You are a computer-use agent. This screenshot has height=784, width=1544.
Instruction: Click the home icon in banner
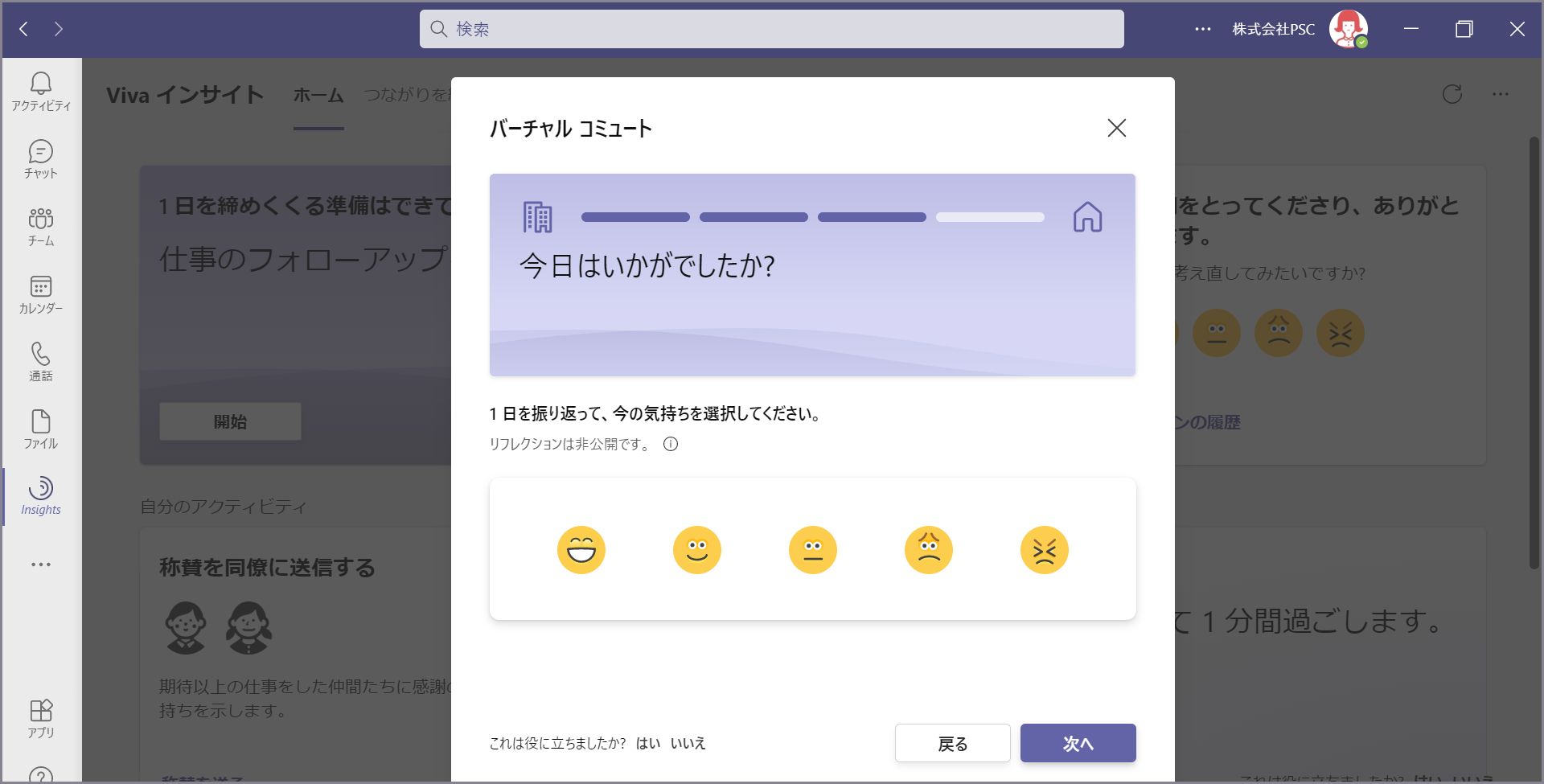click(x=1087, y=217)
